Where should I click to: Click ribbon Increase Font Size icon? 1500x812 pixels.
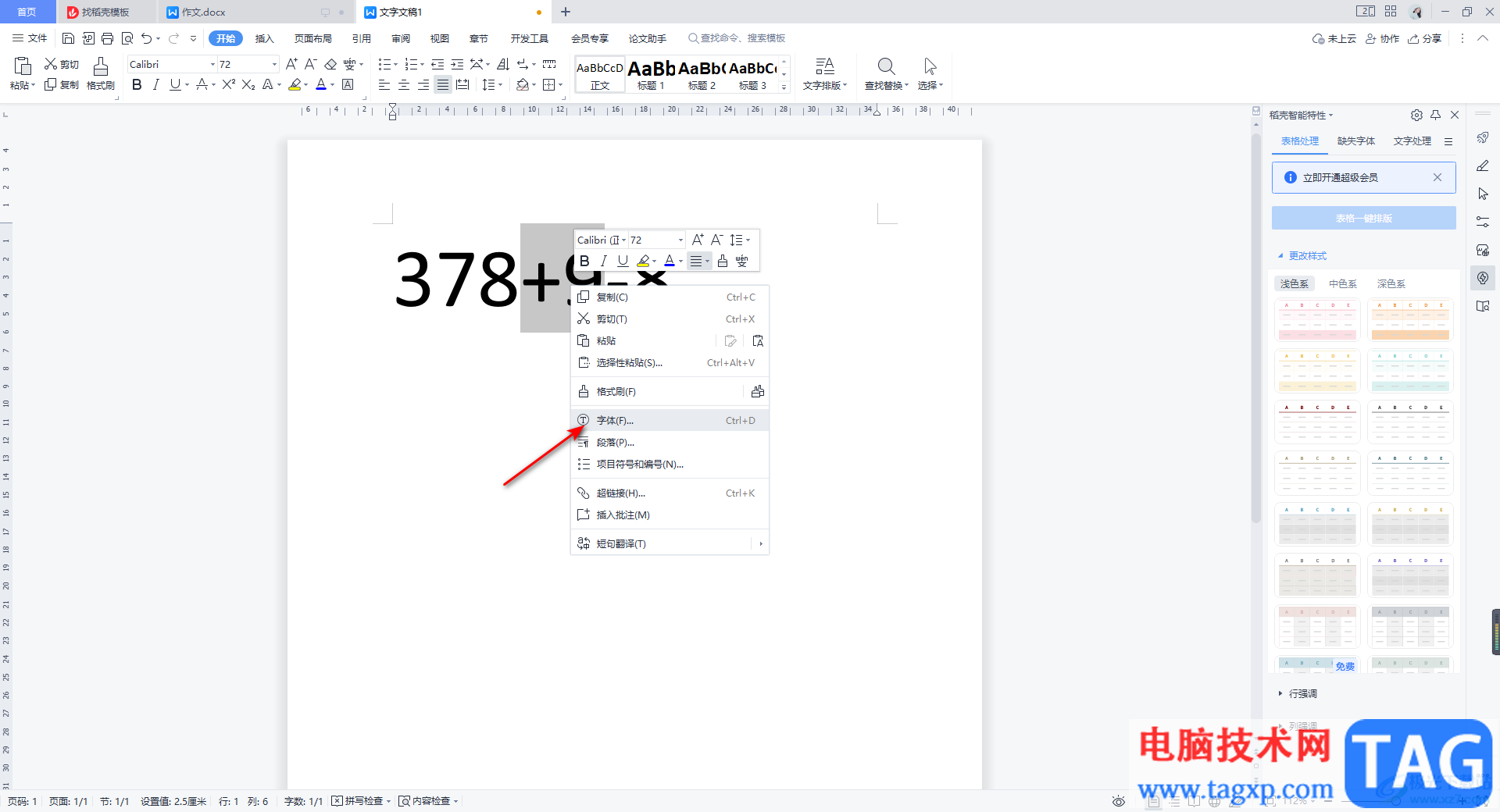click(x=291, y=64)
